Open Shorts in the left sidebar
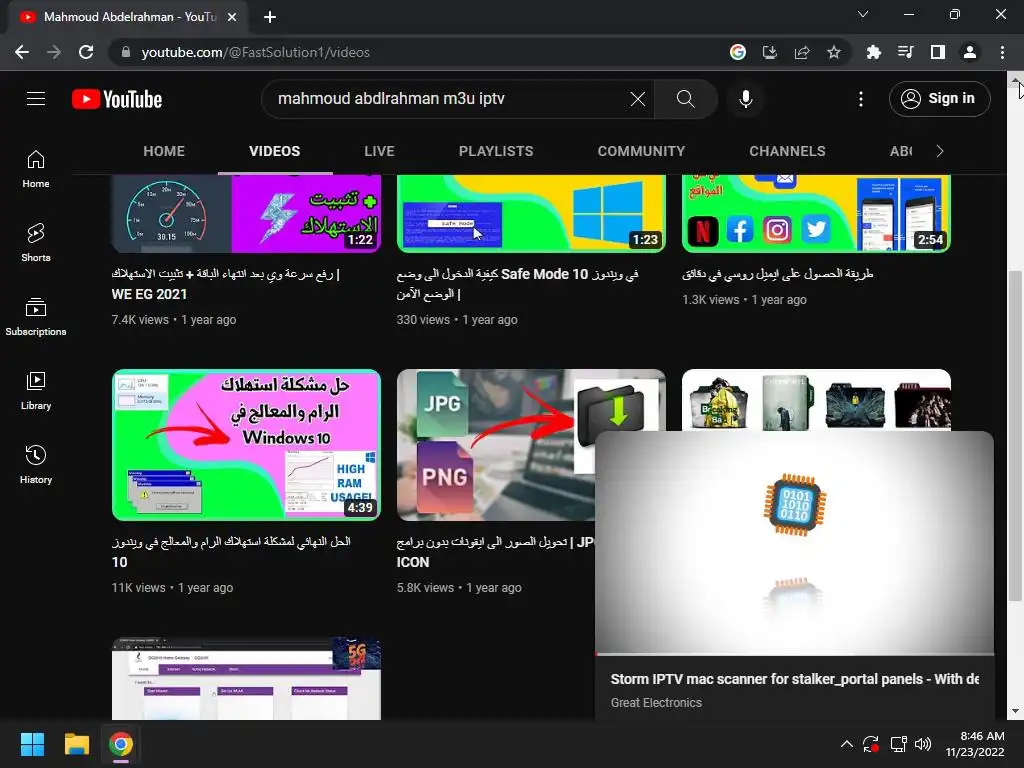This screenshot has height=768, width=1024. coord(36,243)
